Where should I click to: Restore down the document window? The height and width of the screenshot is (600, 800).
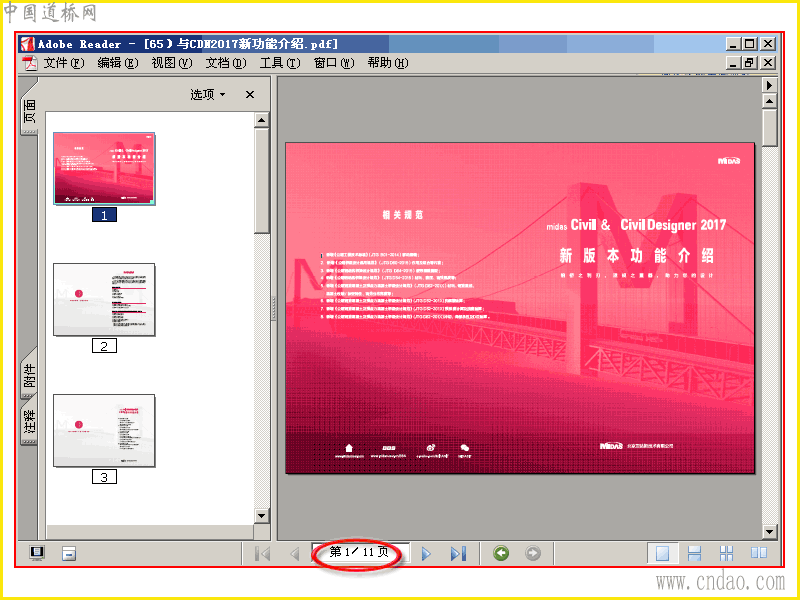(749, 63)
